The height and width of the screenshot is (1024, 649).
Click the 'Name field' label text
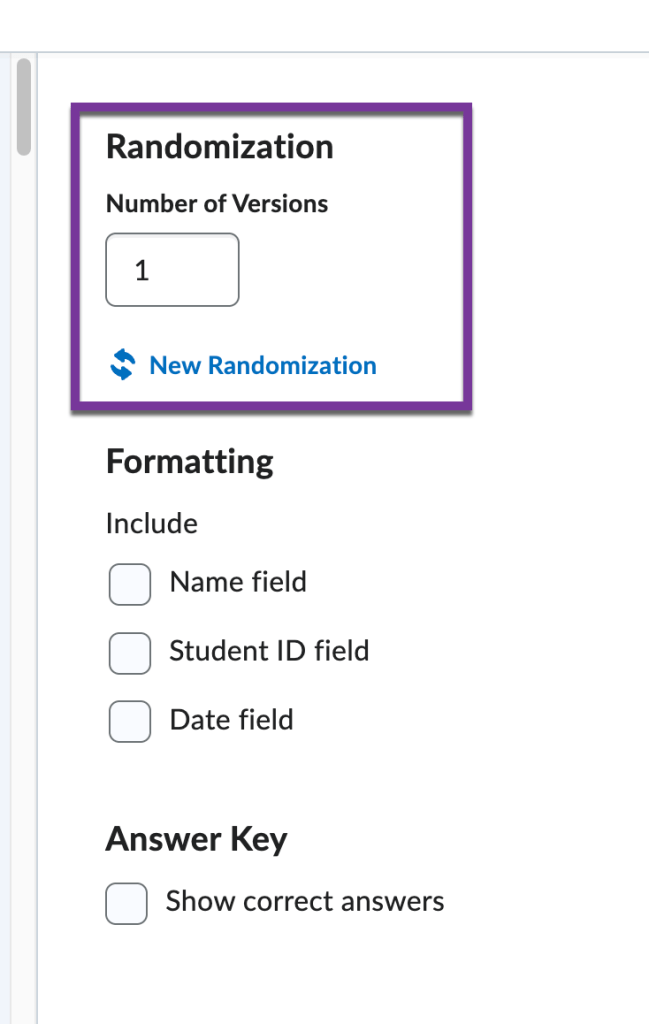point(238,582)
